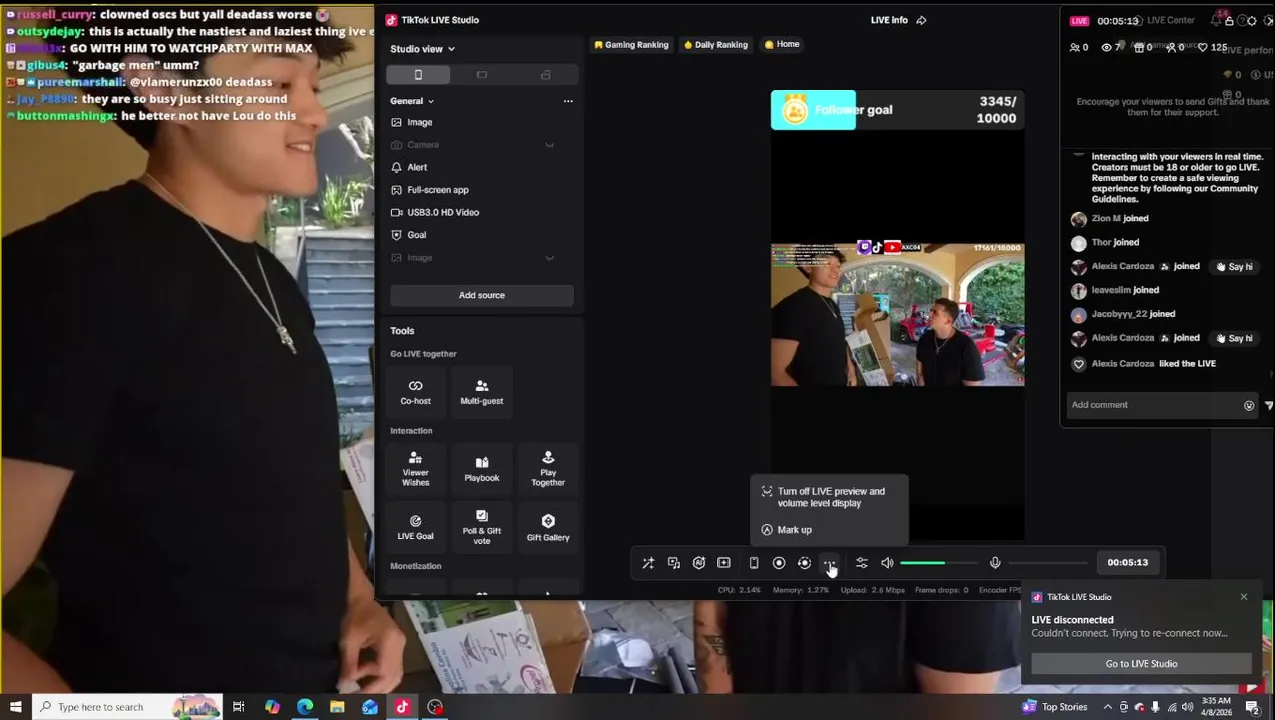Click the lock icon in the header

click(1229, 20)
